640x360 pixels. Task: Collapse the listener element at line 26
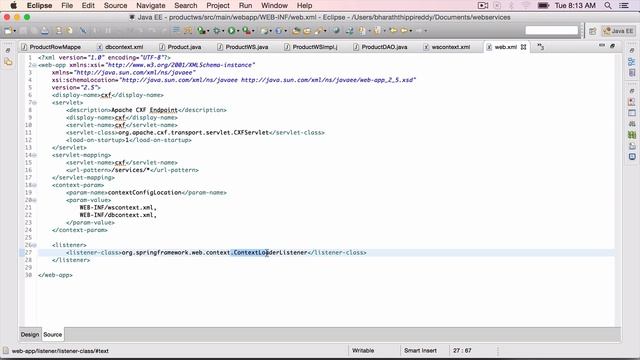pyautogui.click(x=35, y=245)
